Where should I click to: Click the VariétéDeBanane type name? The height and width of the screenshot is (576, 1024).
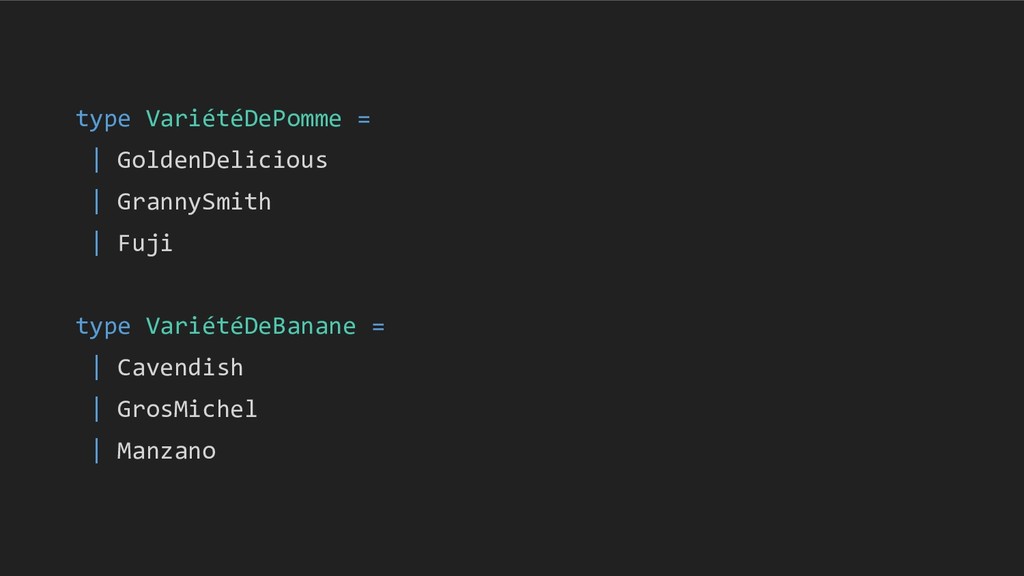(x=251, y=326)
